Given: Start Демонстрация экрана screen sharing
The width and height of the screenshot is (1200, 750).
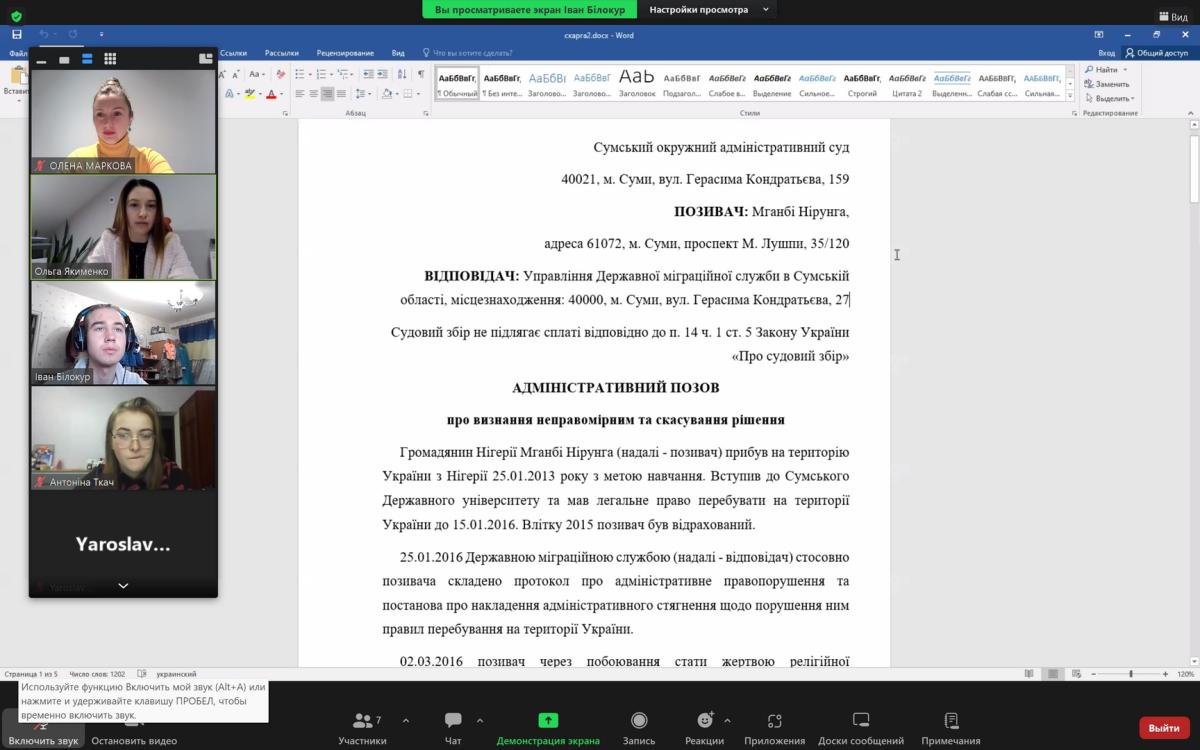Looking at the screenshot, I should [x=548, y=728].
